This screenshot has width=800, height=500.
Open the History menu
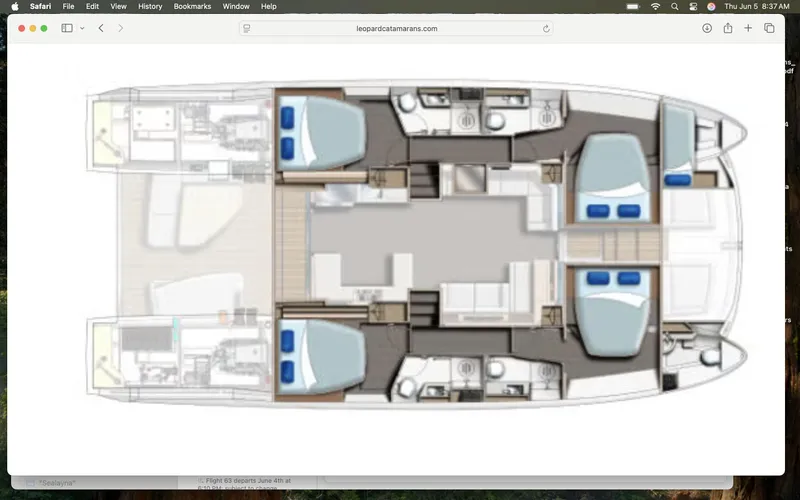(x=150, y=6)
